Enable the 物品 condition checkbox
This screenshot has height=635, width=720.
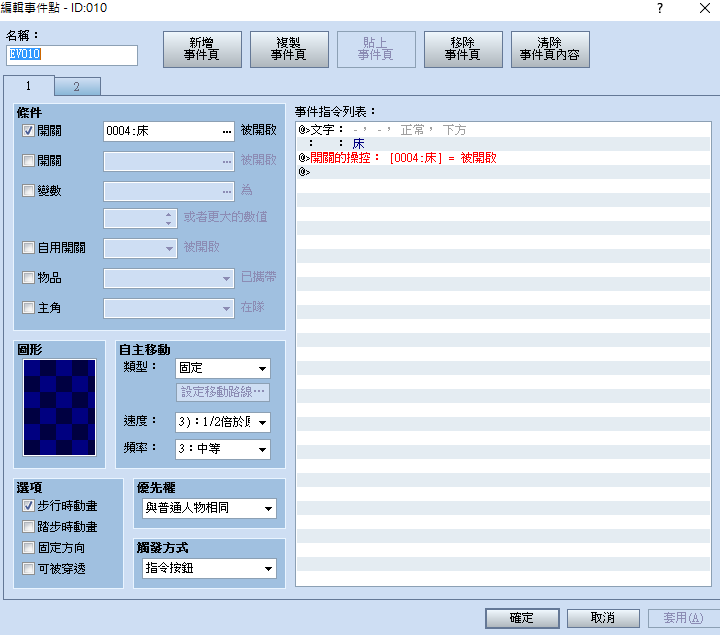click(x=28, y=278)
